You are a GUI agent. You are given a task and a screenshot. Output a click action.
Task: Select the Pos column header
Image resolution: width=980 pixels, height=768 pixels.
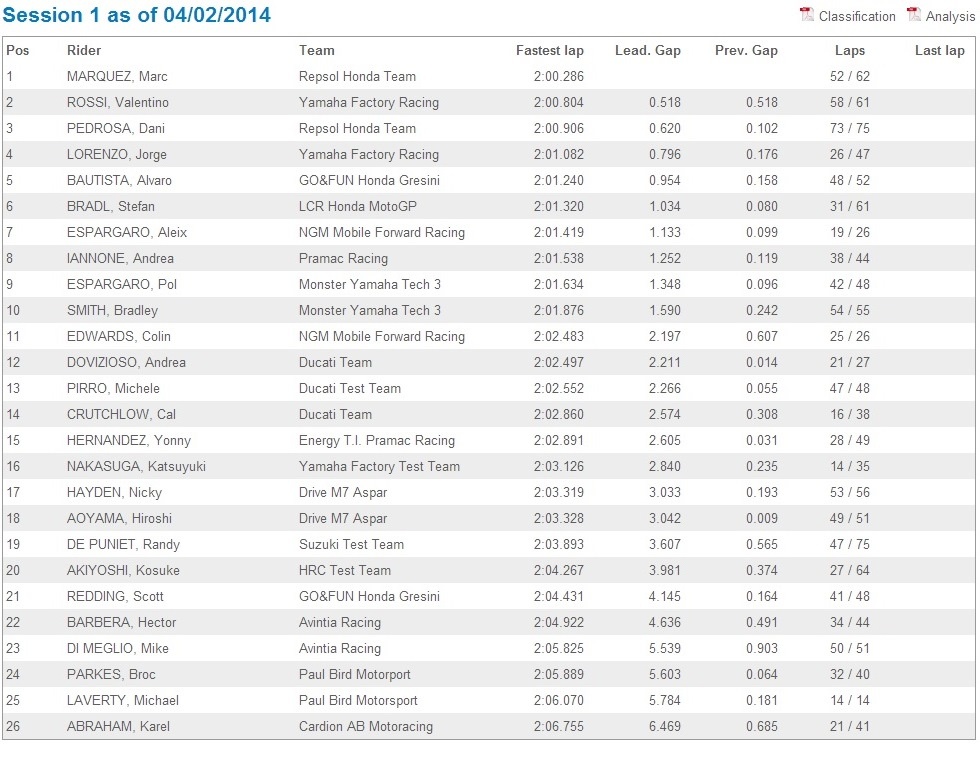point(18,51)
